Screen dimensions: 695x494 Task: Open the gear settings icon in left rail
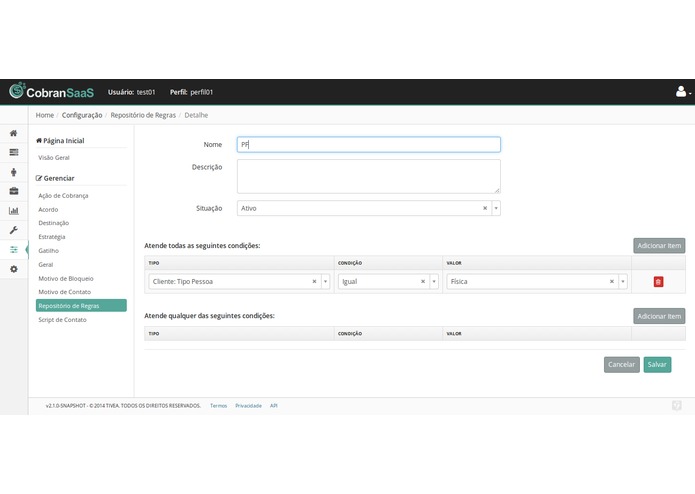14,269
